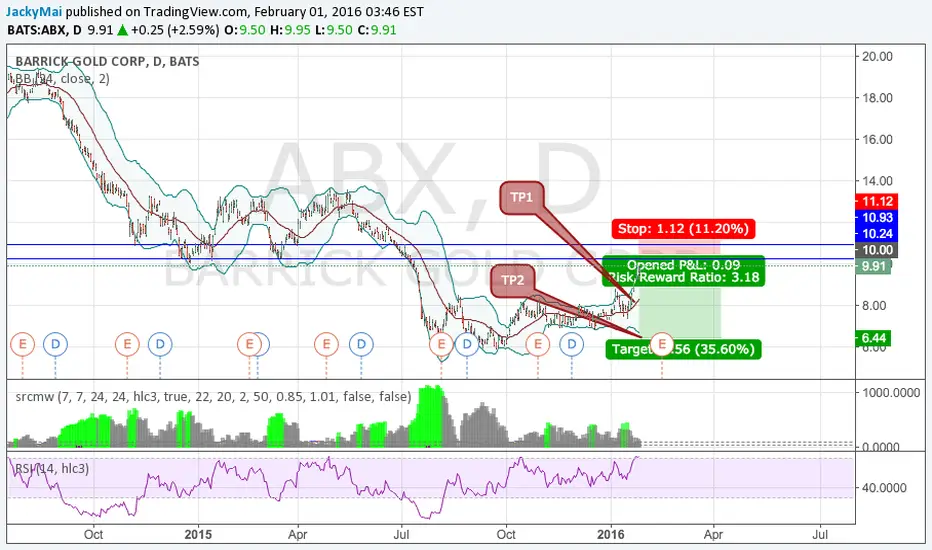Click the blue 10.24 price tag
The image size is (932, 550).
(x=877, y=234)
